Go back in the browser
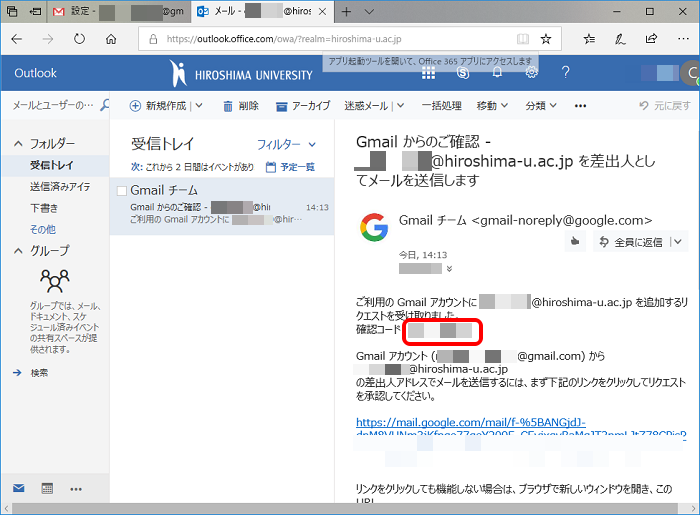 point(17,39)
